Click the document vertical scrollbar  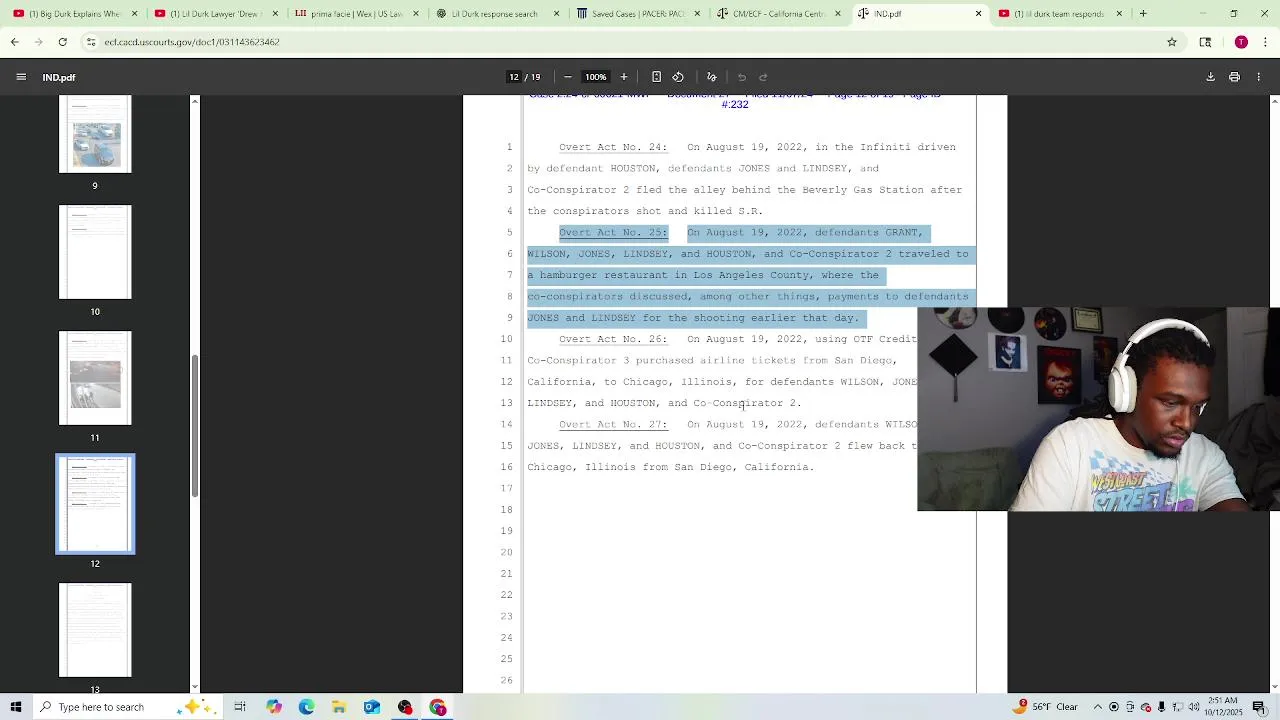coord(1275,395)
